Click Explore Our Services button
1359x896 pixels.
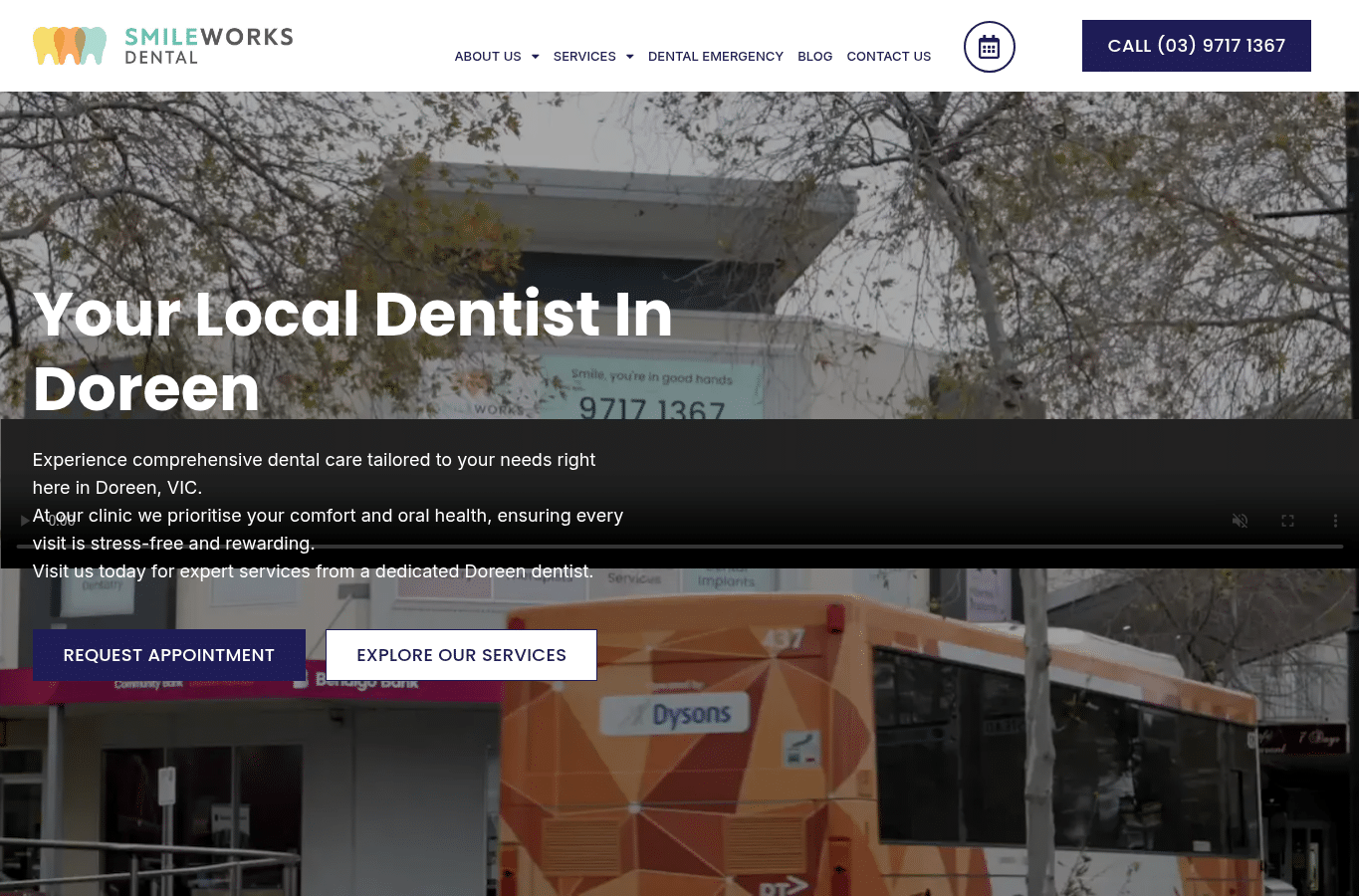coord(461,655)
